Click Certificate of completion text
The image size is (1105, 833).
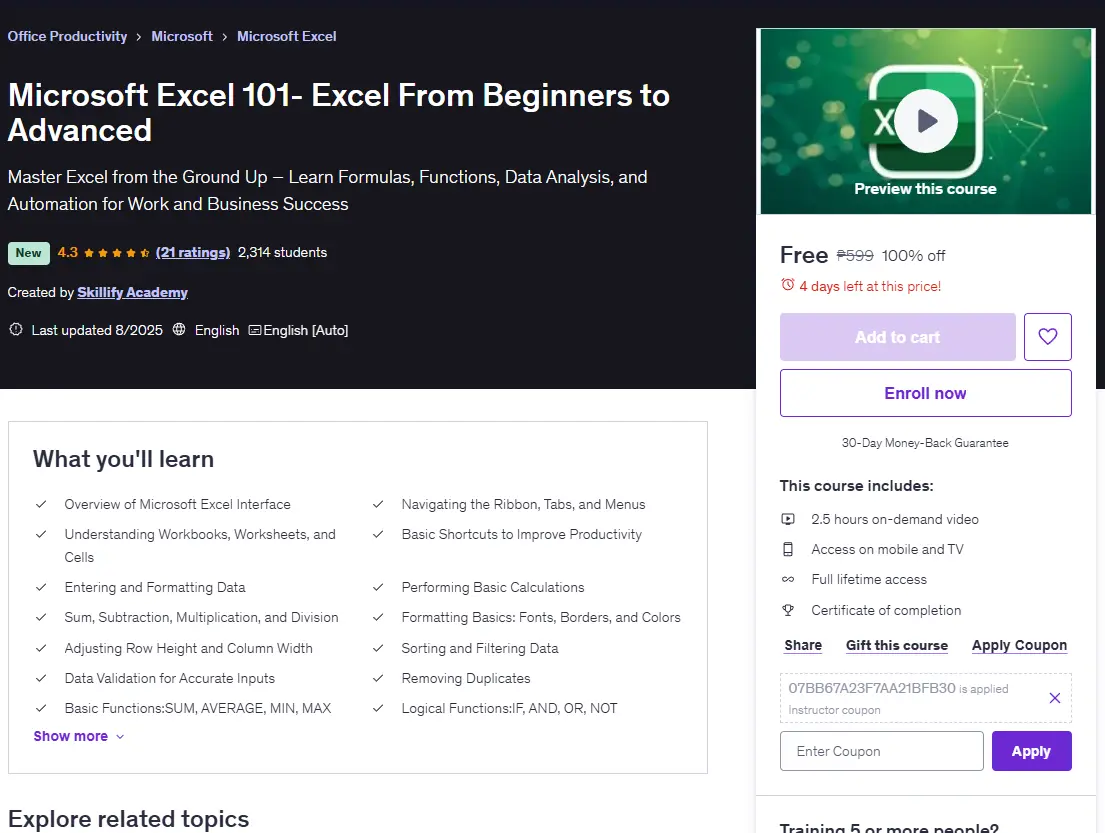tap(886, 610)
